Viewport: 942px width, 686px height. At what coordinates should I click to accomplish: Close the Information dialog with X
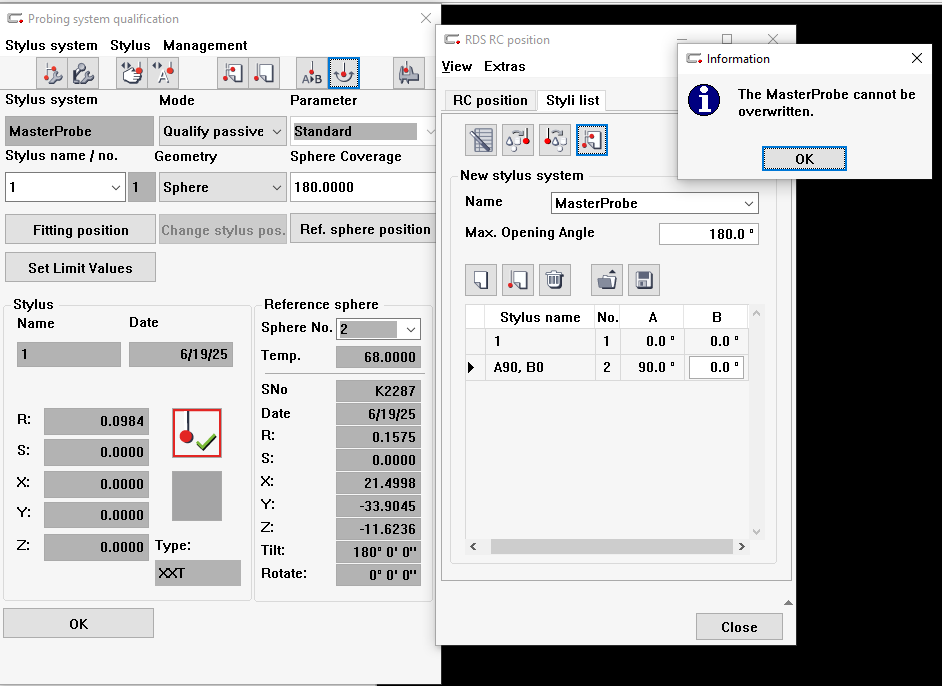pos(917,58)
